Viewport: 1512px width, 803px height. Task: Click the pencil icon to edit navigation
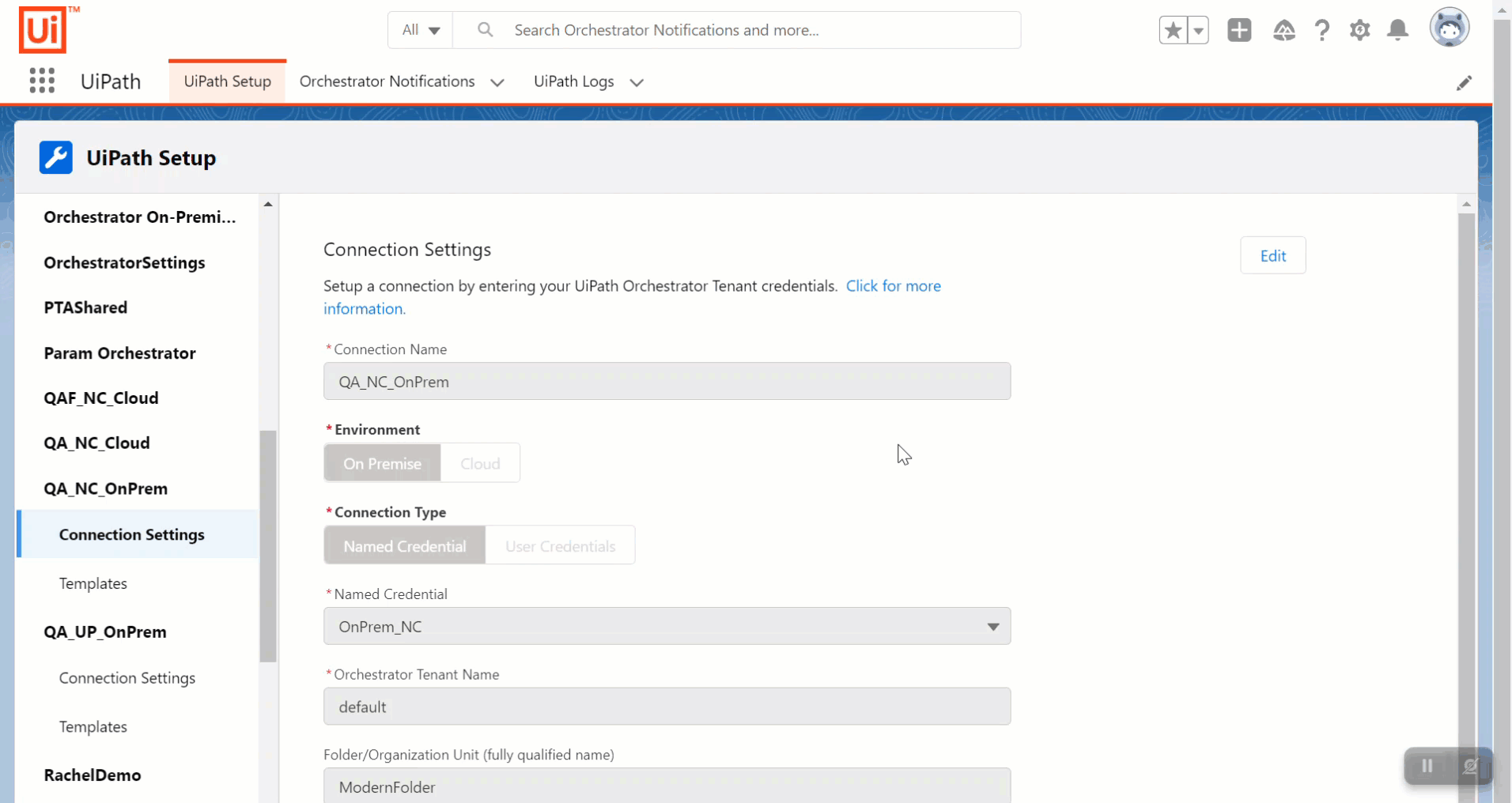click(1464, 83)
